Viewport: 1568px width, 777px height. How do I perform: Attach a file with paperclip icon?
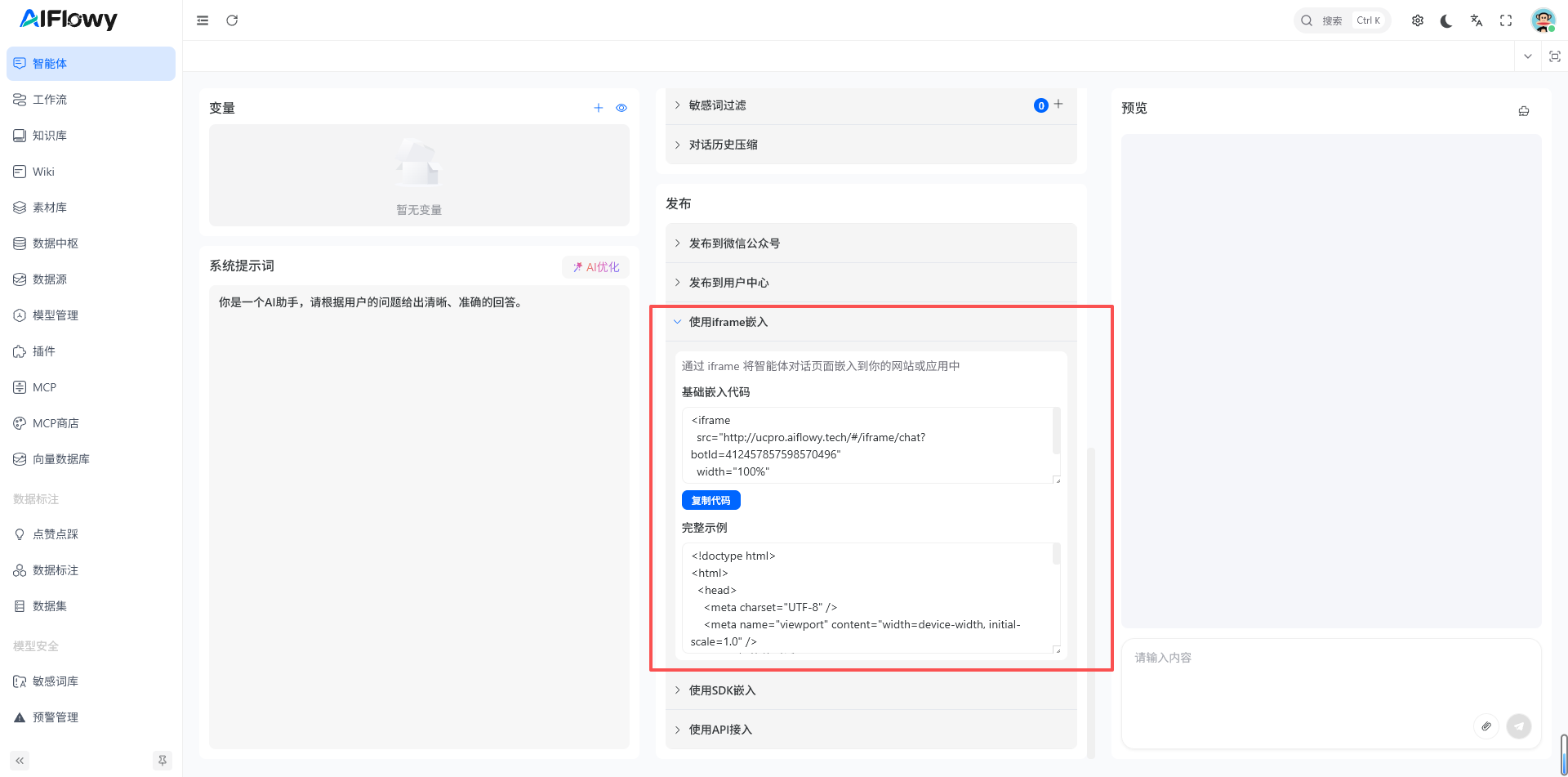coord(1486,726)
